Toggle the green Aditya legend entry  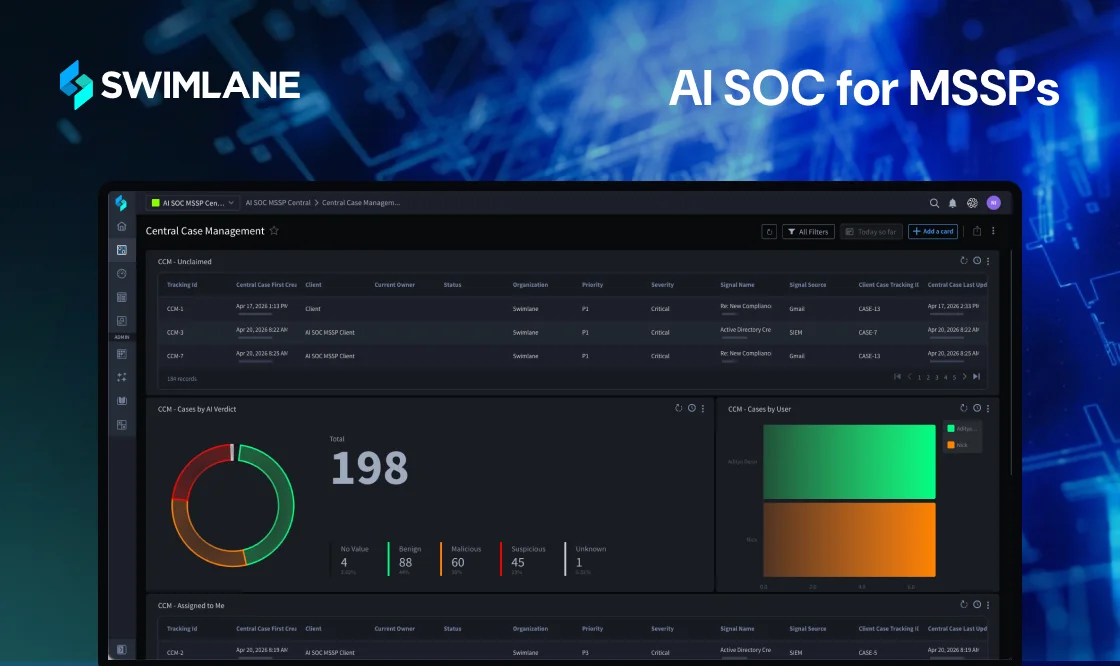click(x=961, y=429)
